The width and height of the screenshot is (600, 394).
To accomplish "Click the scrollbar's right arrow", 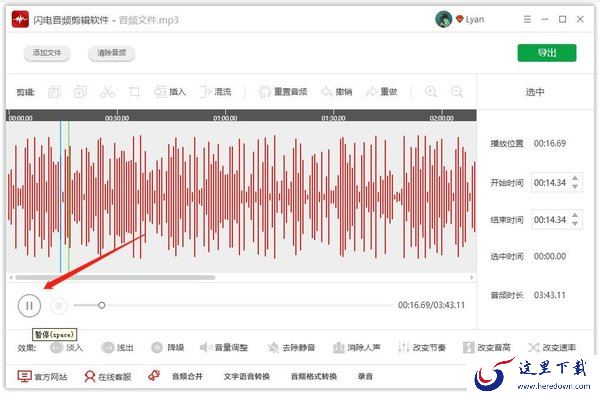I will point(472,277).
